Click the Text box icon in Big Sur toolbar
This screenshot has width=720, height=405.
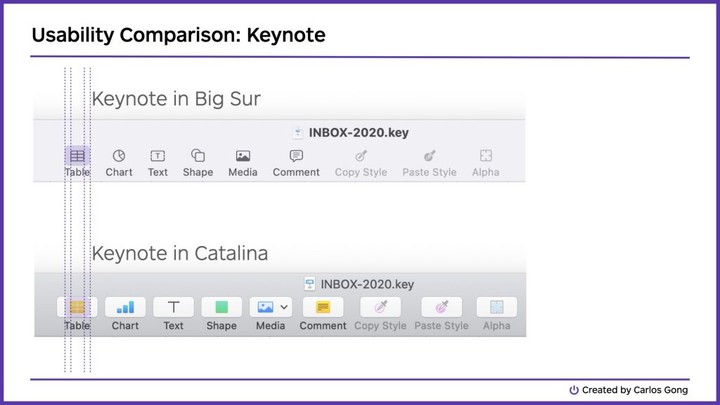[x=158, y=156]
